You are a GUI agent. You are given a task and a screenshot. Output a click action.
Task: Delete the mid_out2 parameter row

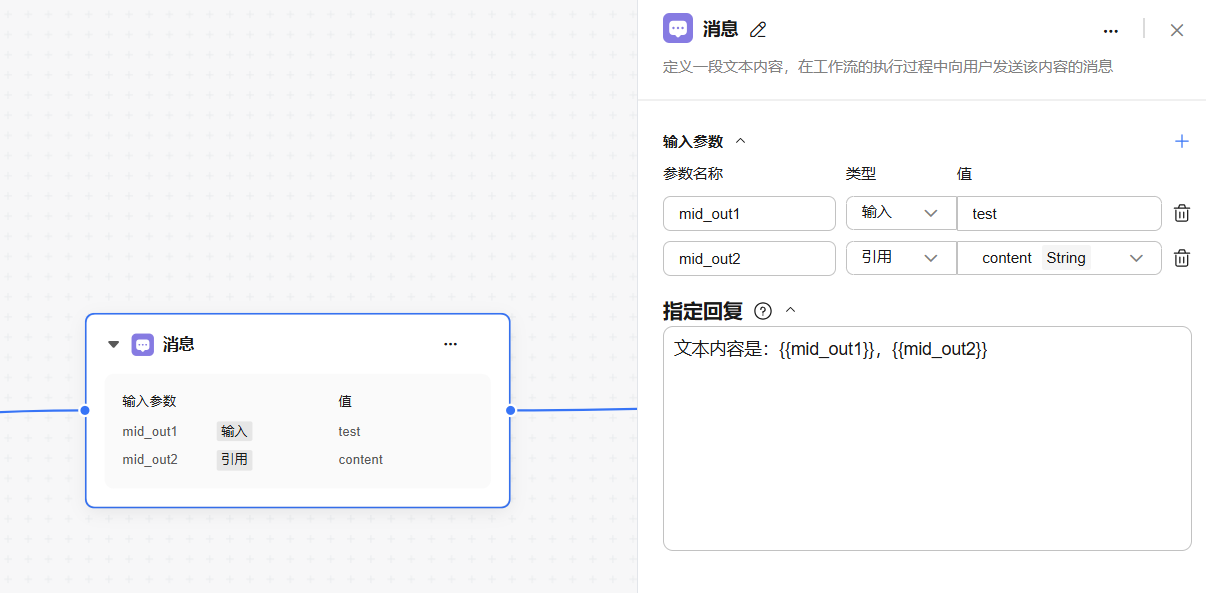(1181, 258)
